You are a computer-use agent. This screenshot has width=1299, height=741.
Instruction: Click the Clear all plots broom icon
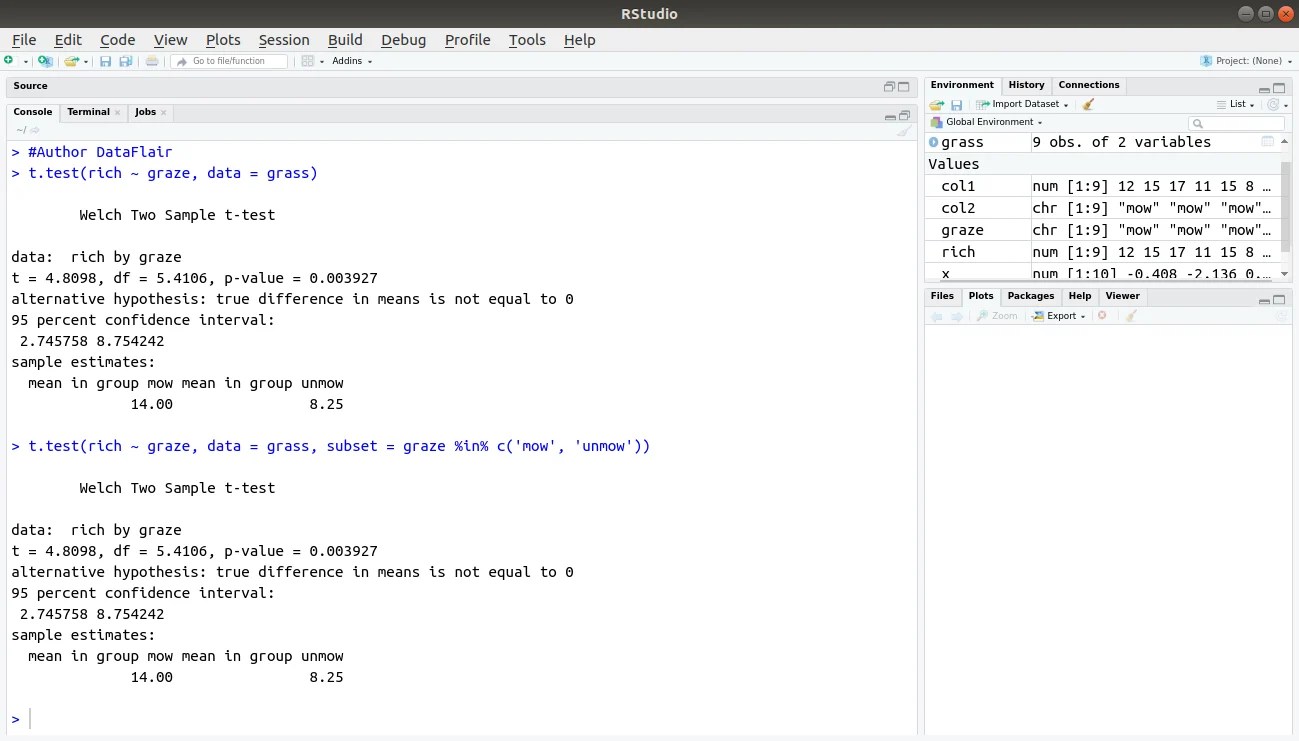click(x=1131, y=316)
